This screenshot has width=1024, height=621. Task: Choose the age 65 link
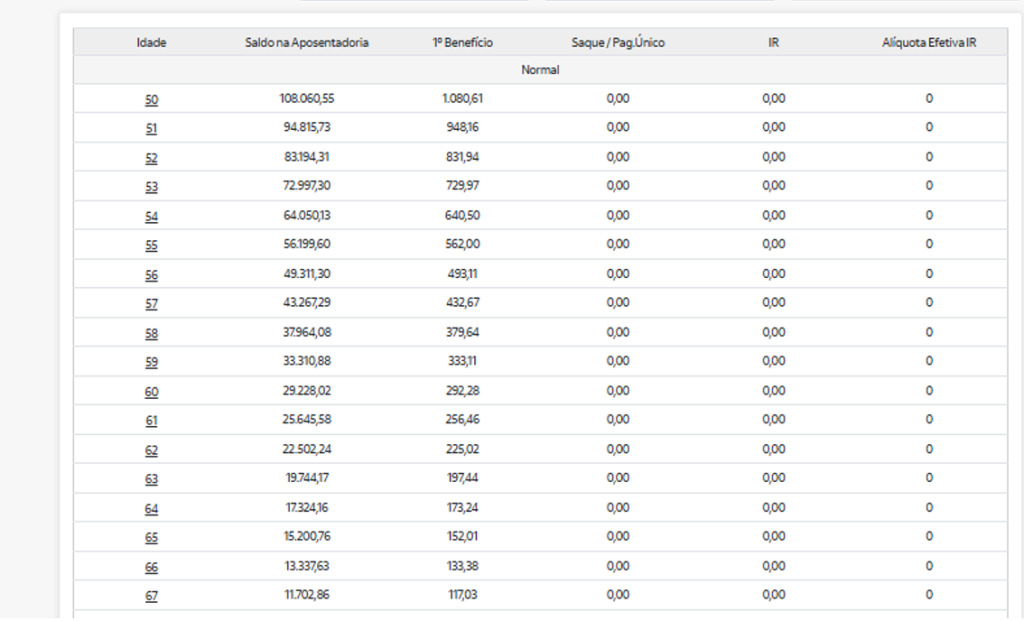[151, 538]
